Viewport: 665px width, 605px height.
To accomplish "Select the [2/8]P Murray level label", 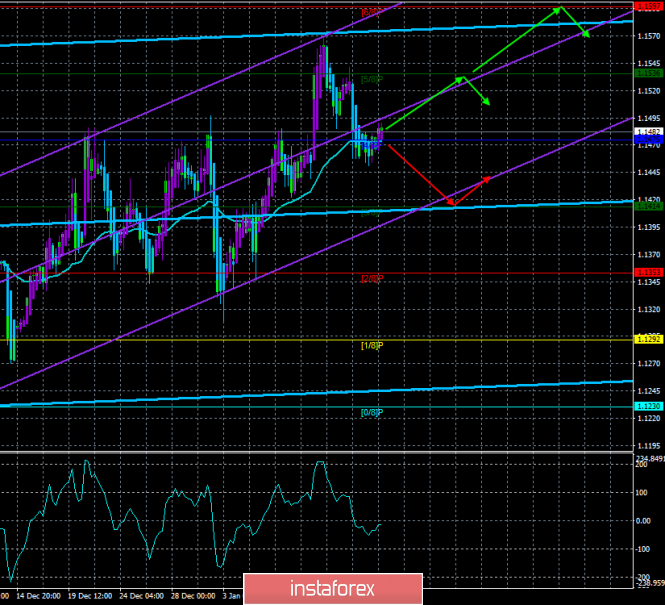I will 371,278.
